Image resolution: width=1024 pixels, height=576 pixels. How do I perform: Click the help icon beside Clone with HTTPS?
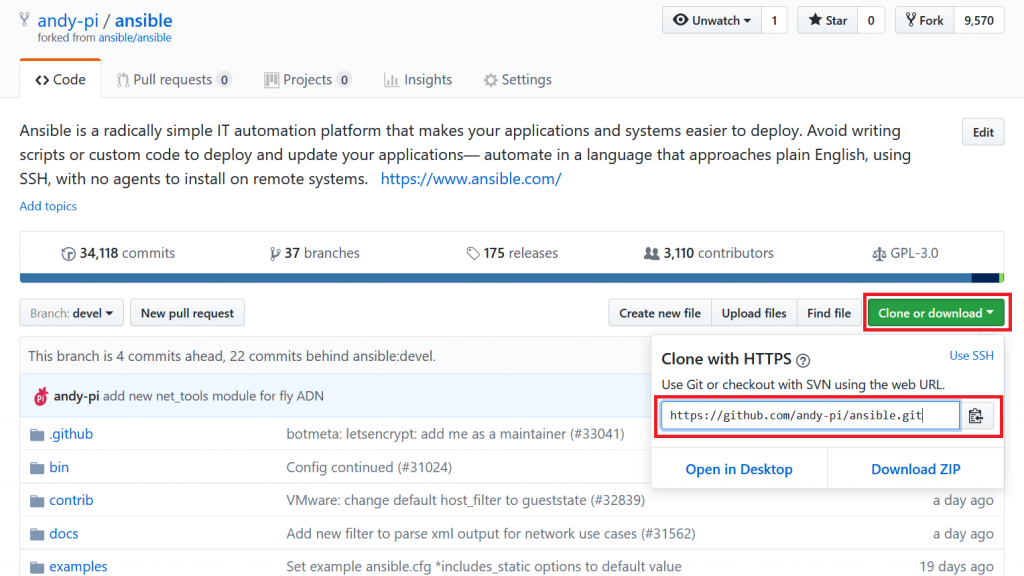coord(803,360)
